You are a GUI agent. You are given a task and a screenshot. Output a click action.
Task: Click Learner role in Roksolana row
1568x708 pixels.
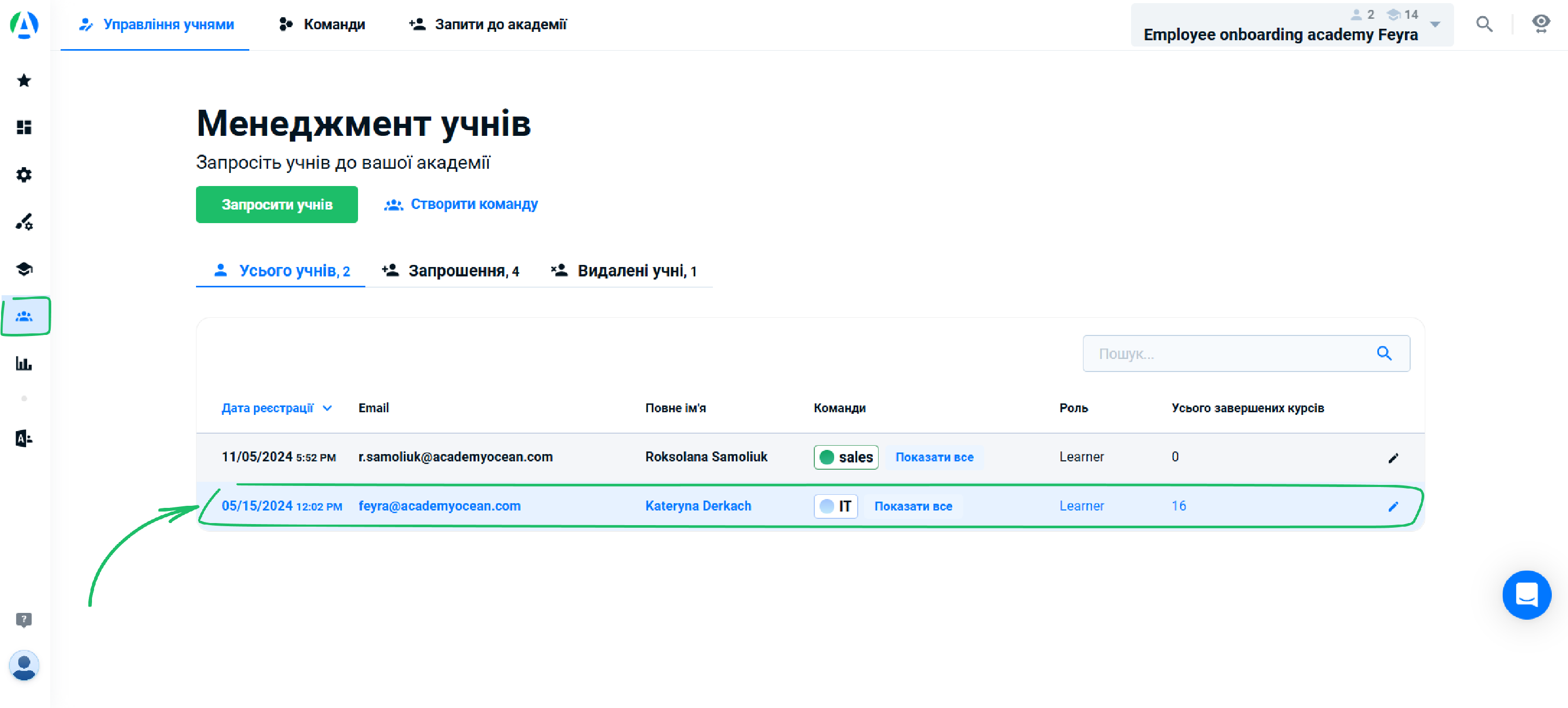tap(1081, 457)
